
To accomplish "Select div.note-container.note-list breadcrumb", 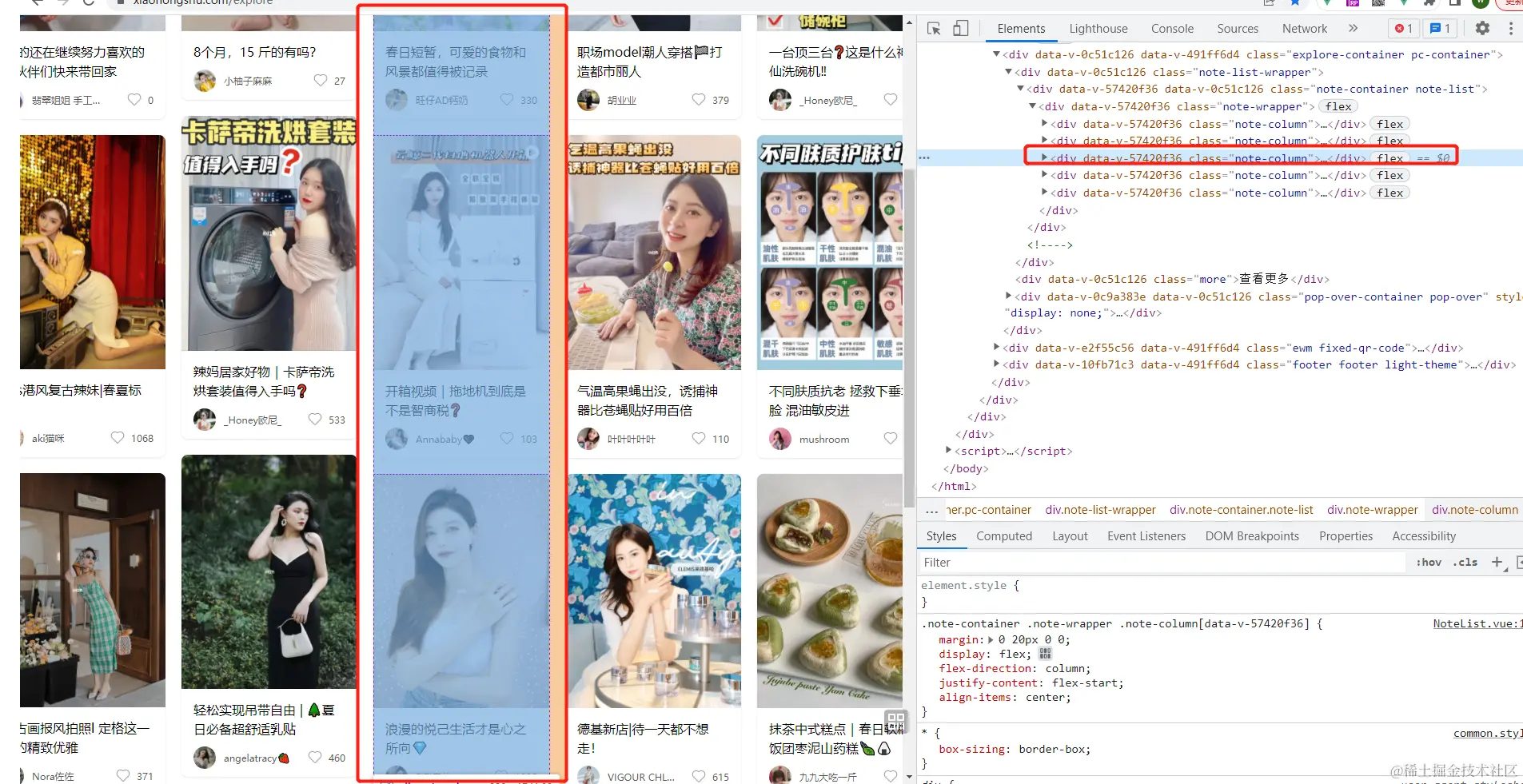I will (x=1241, y=510).
